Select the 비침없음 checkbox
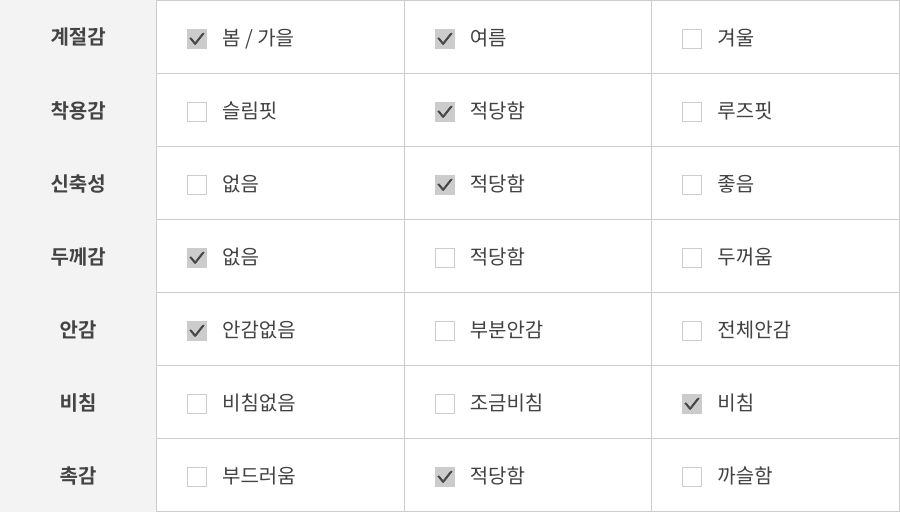 (x=197, y=404)
